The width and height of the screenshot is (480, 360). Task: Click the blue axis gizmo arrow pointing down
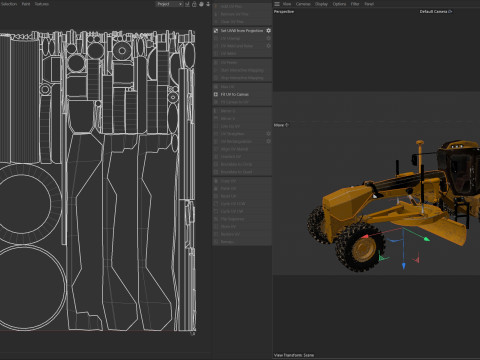click(404, 266)
